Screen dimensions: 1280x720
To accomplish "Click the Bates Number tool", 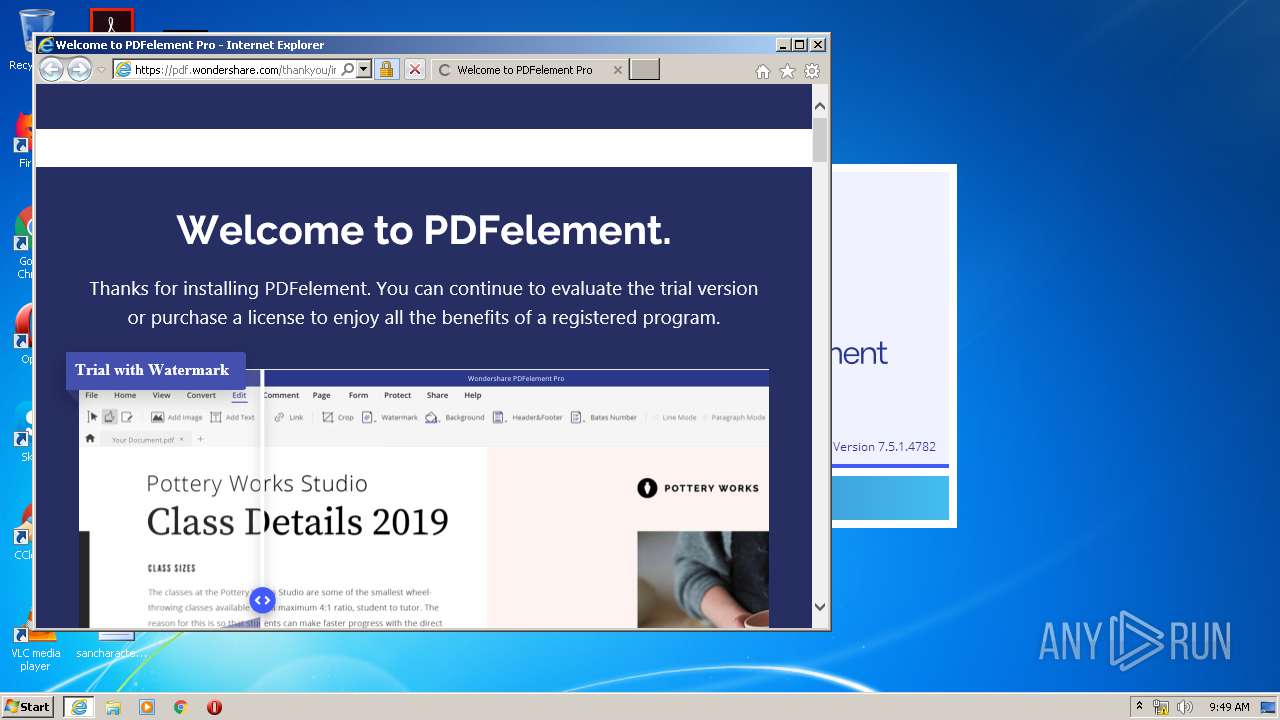I will point(603,417).
